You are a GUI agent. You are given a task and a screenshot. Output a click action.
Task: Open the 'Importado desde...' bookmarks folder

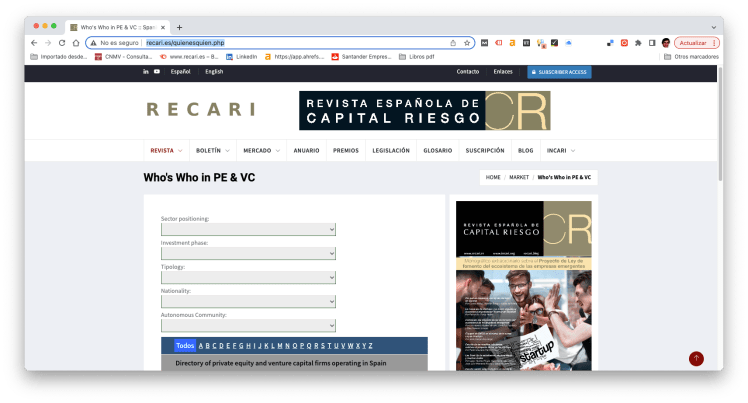(59, 57)
